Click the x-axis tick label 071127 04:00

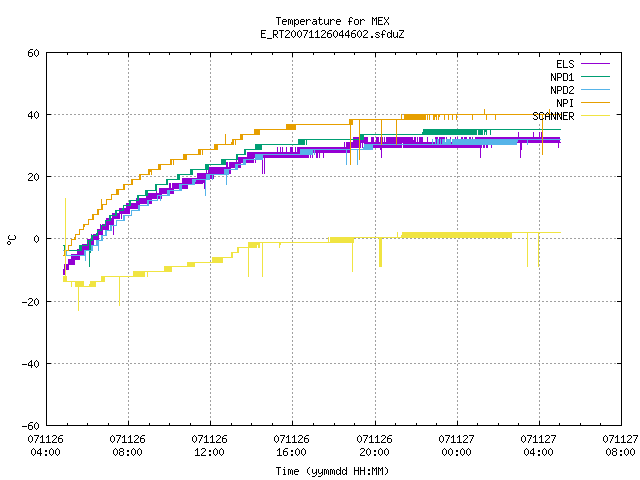539,446
